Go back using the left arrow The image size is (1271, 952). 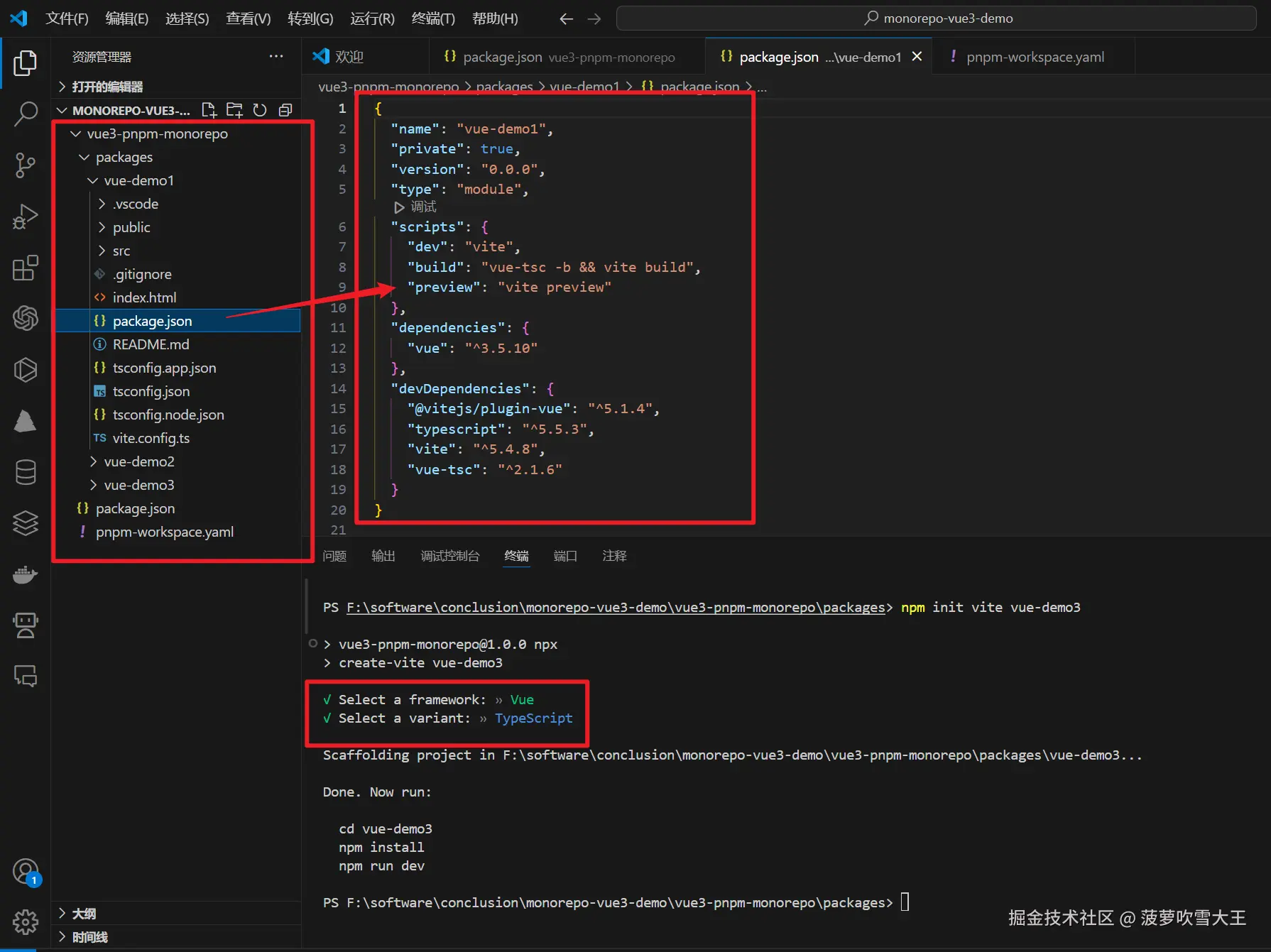pos(566,18)
